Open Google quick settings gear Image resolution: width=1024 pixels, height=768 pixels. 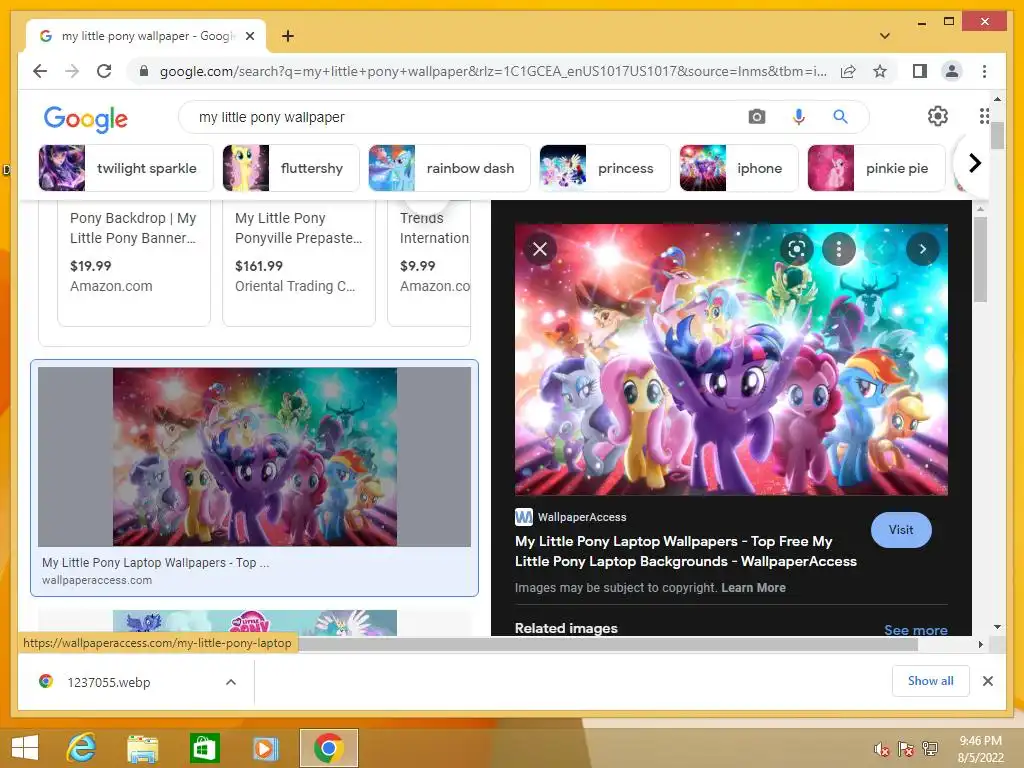tap(937, 116)
